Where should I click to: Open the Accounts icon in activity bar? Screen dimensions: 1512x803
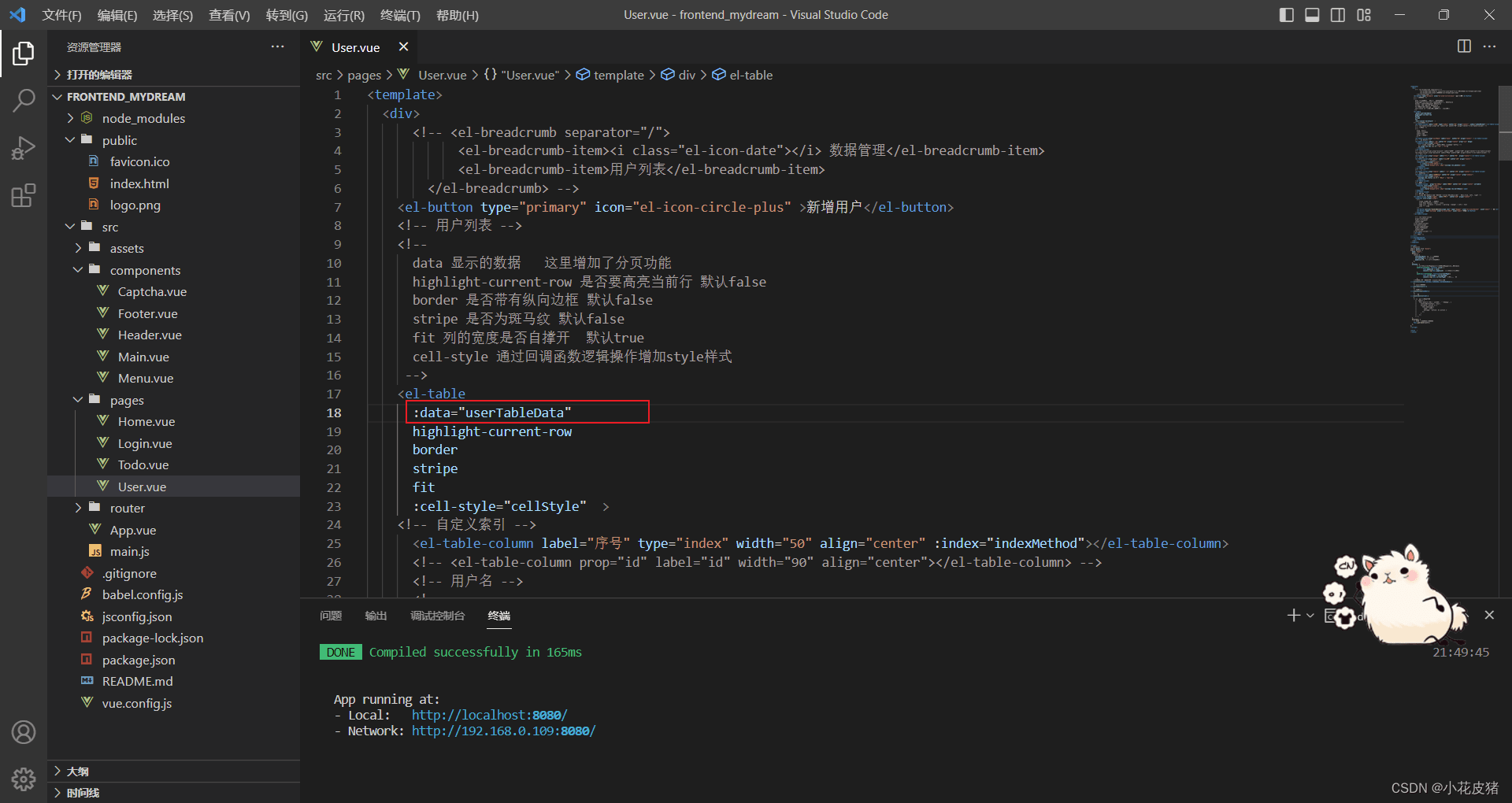point(24,732)
